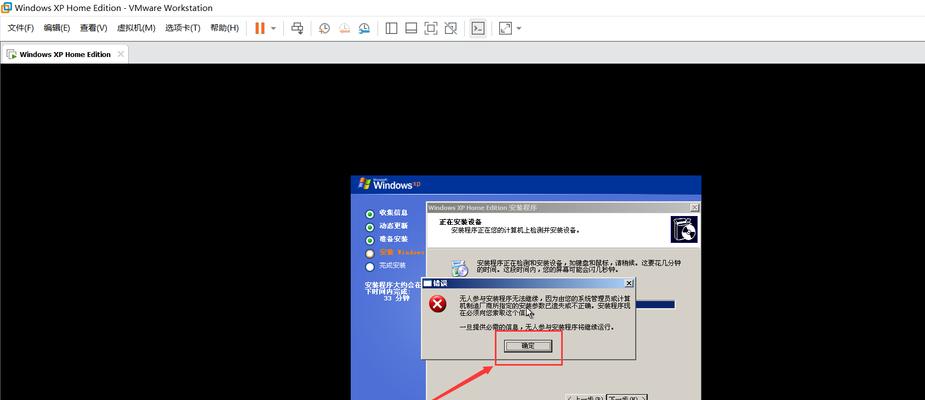Open the 选项卡(T) menu
925x400 pixels.
coord(182,28)
